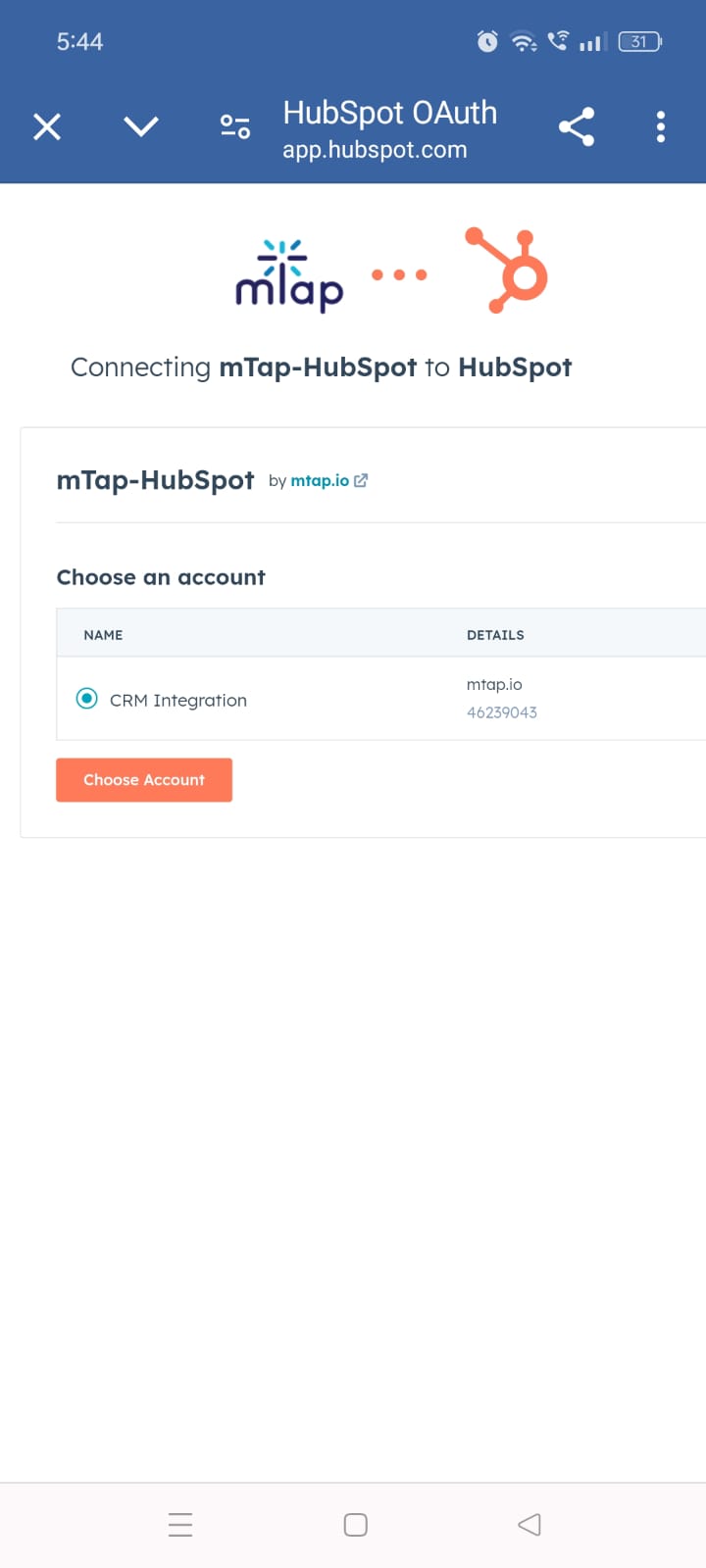Open recent apps from navigation bar

(180, 1524)
